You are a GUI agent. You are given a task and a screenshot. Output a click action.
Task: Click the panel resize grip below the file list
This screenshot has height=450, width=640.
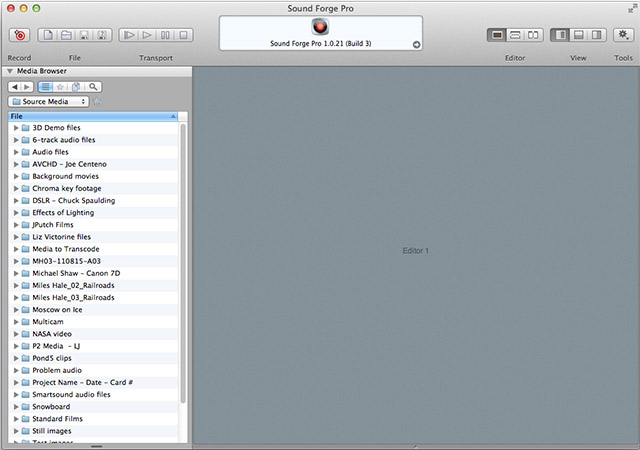pyautogui.click(x=97, y=446)
